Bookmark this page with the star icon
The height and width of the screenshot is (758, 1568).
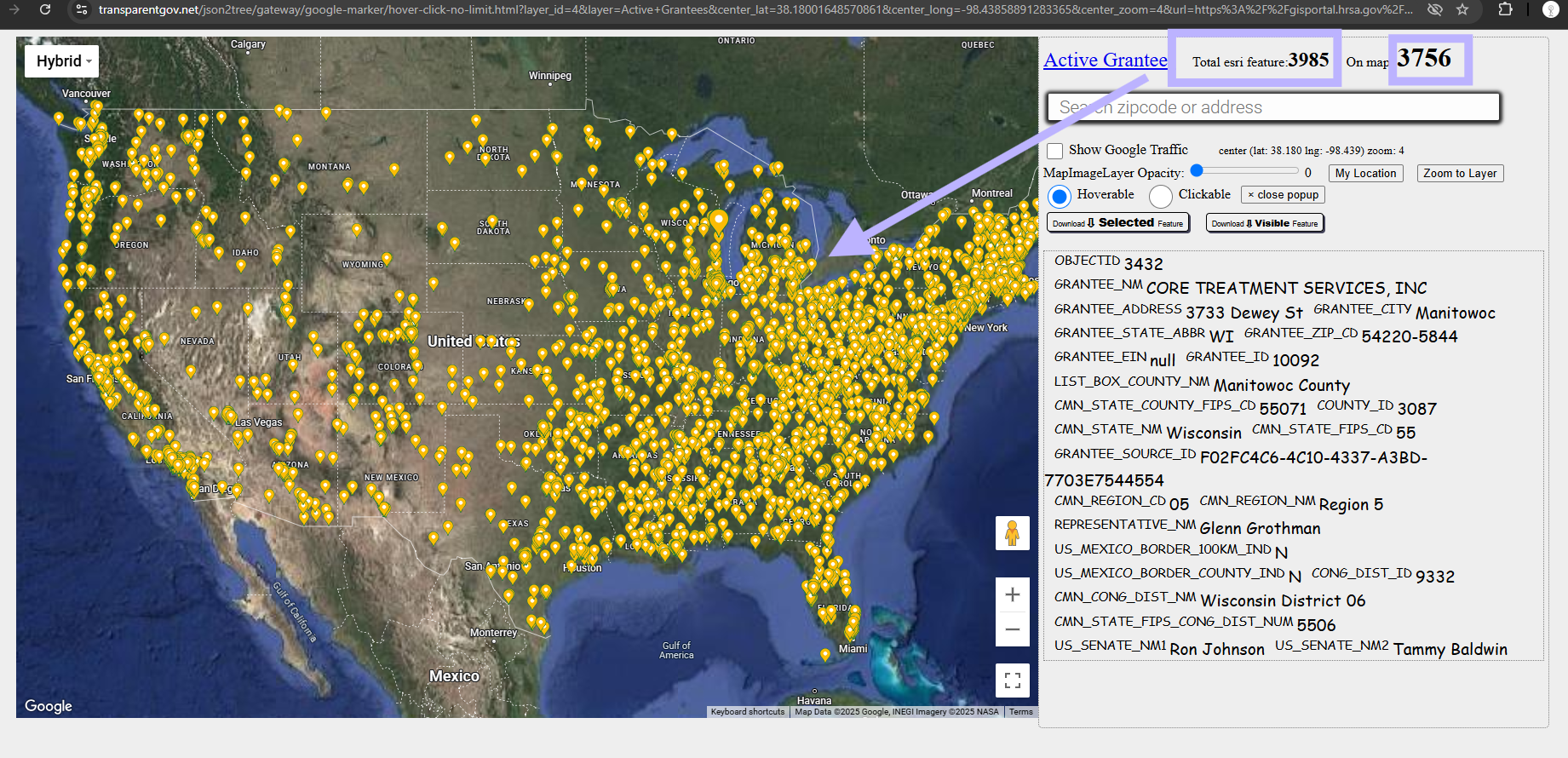(1462, 9)
